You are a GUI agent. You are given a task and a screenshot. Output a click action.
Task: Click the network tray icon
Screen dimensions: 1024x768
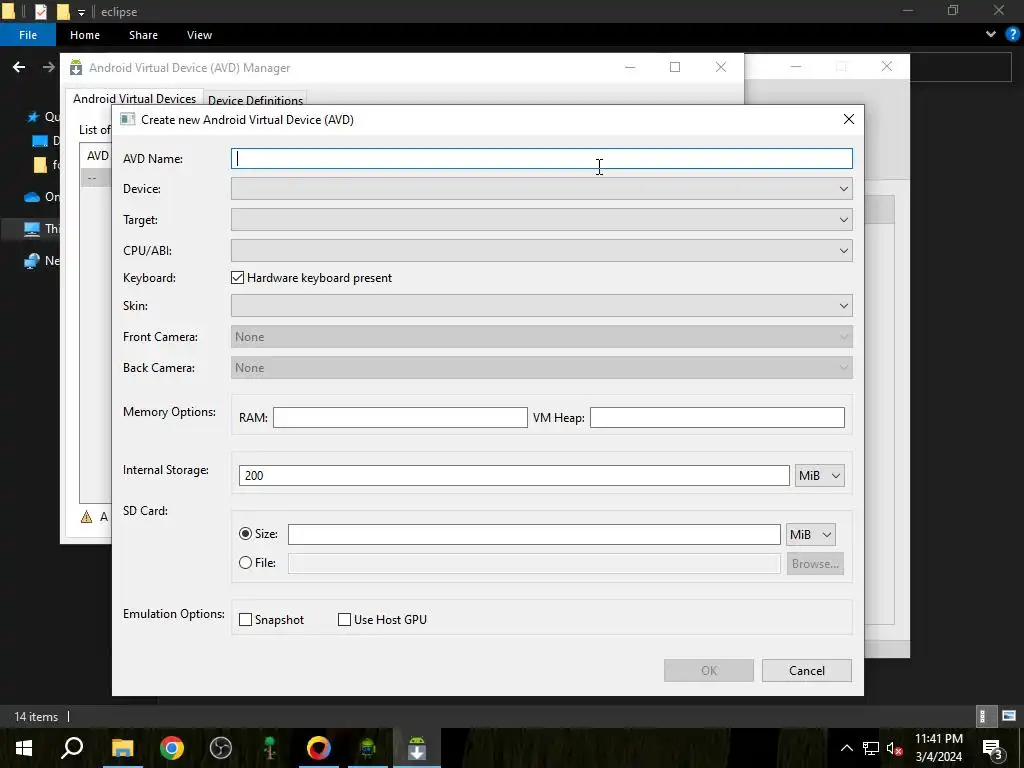tap(871, 748)
